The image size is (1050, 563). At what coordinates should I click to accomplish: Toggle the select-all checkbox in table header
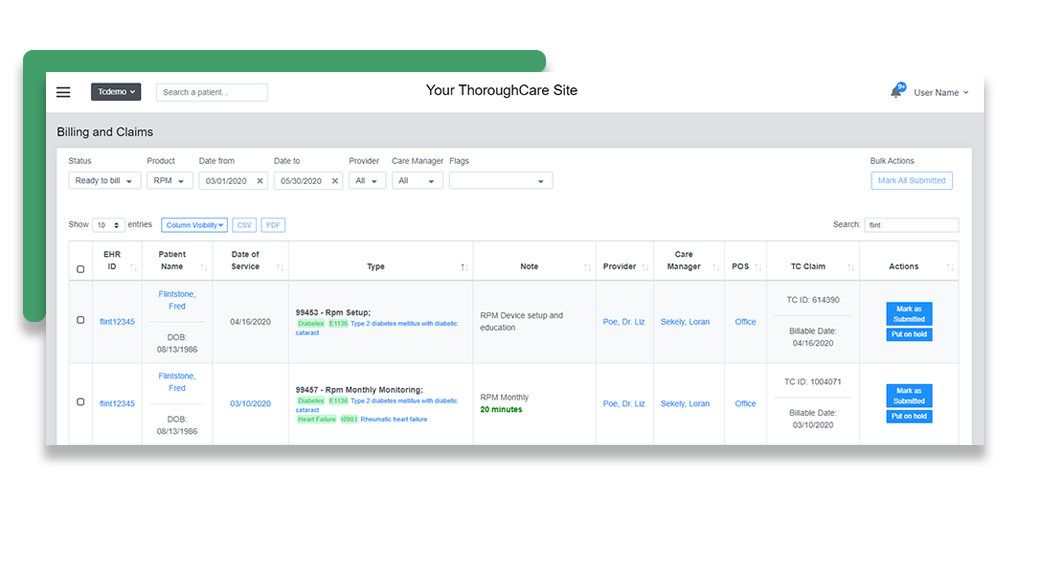coord(81,269)
